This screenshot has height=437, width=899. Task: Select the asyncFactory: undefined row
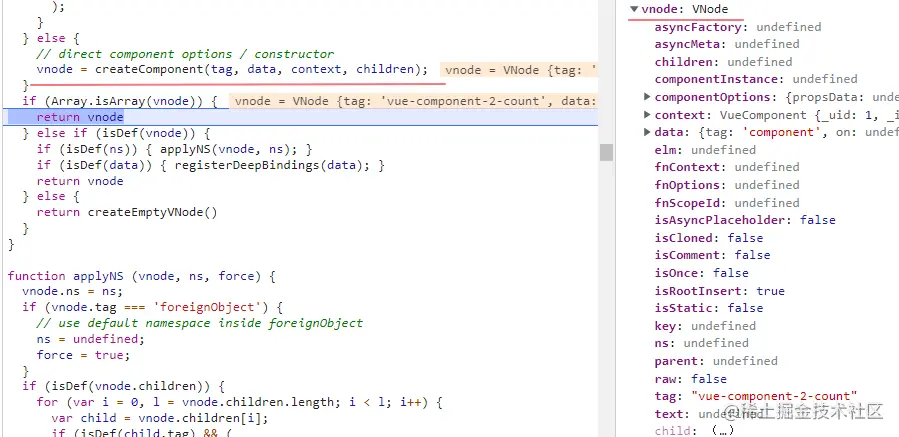click(738, 27)
